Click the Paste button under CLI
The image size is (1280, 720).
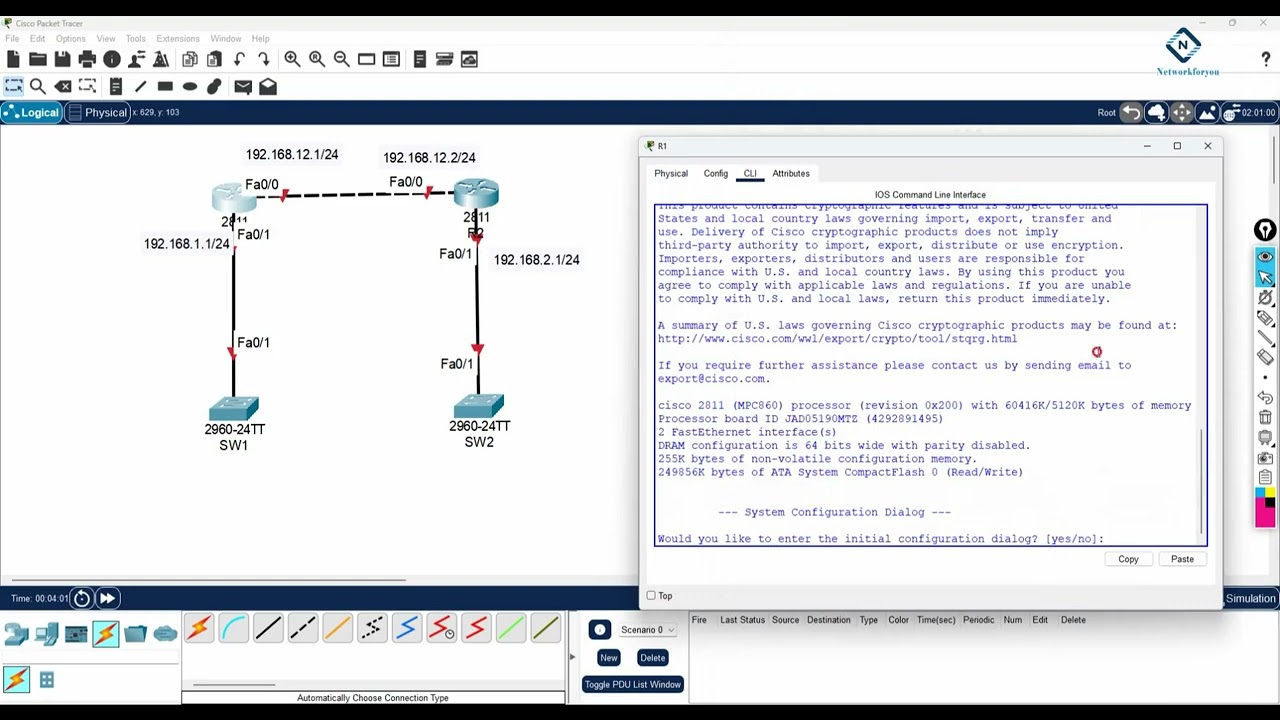click(1182, 560)
